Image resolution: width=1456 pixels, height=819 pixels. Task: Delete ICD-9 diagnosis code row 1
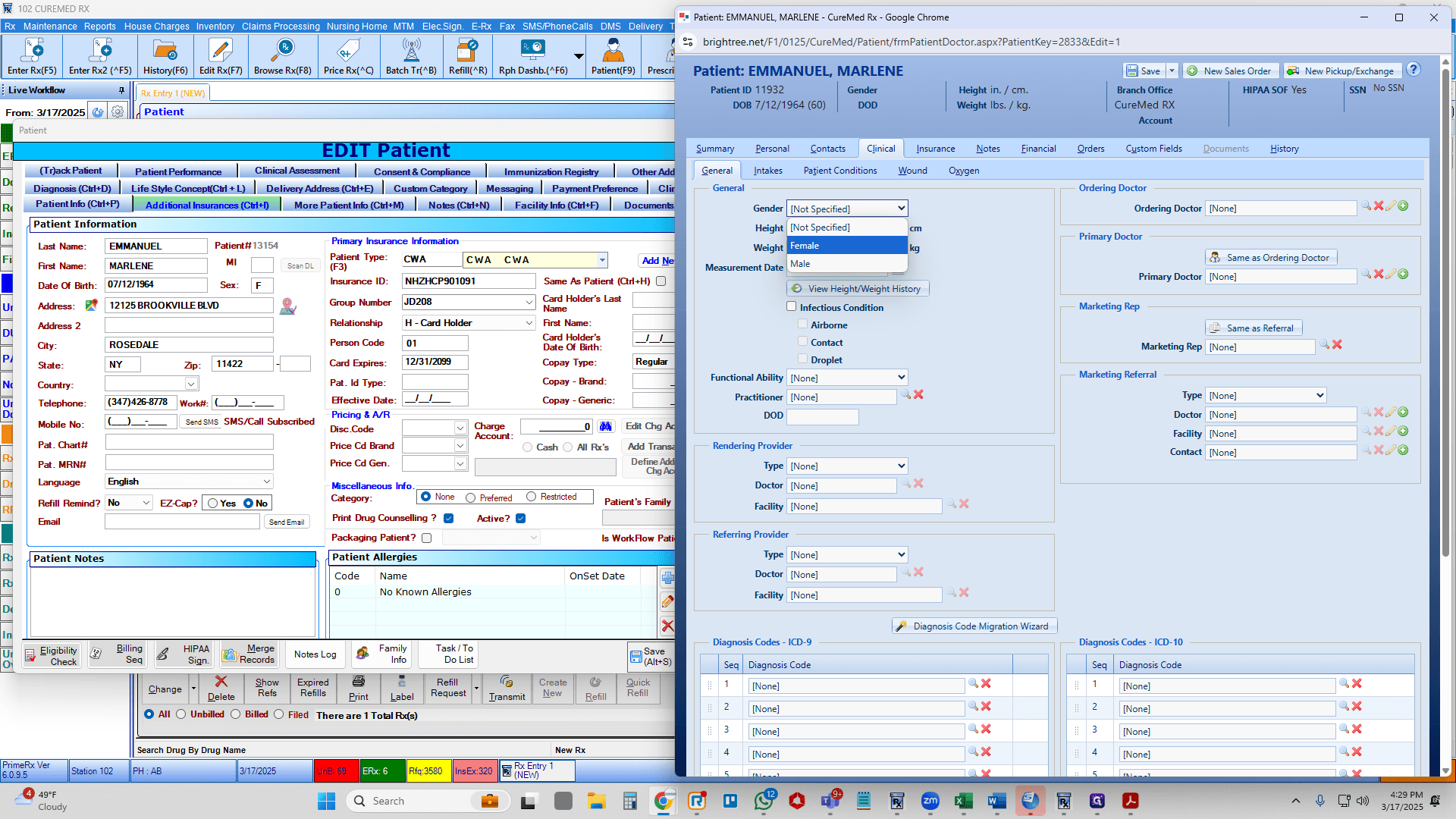tap(986, 684)
